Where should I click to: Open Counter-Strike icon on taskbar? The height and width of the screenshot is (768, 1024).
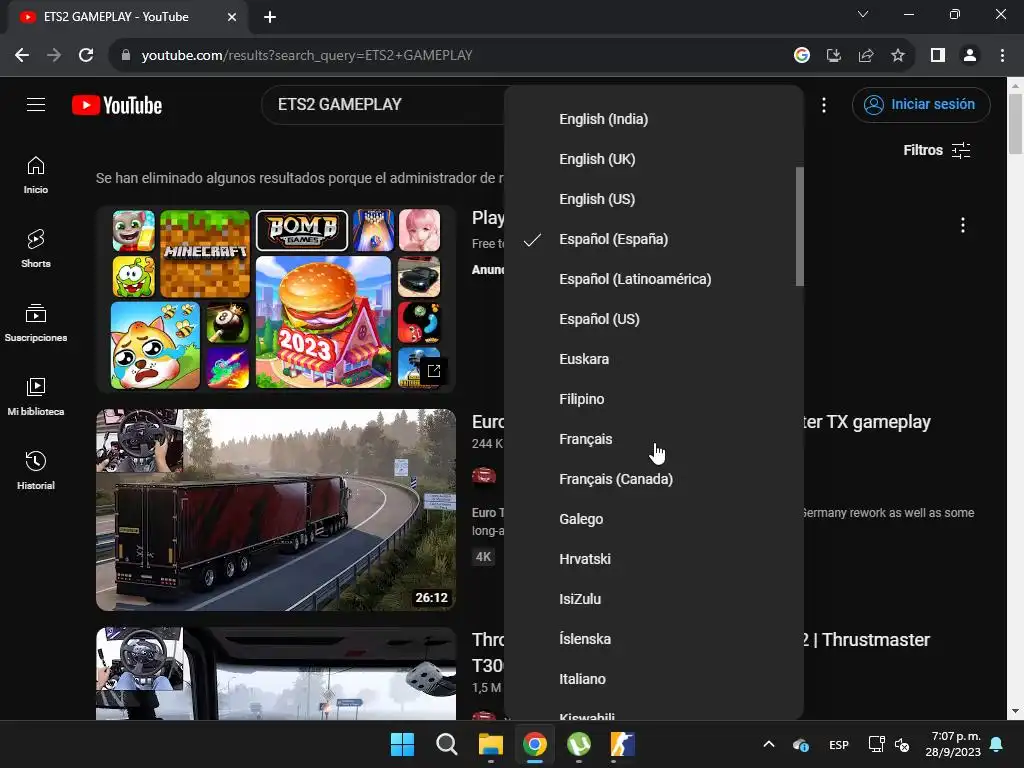tap(622, 744)
